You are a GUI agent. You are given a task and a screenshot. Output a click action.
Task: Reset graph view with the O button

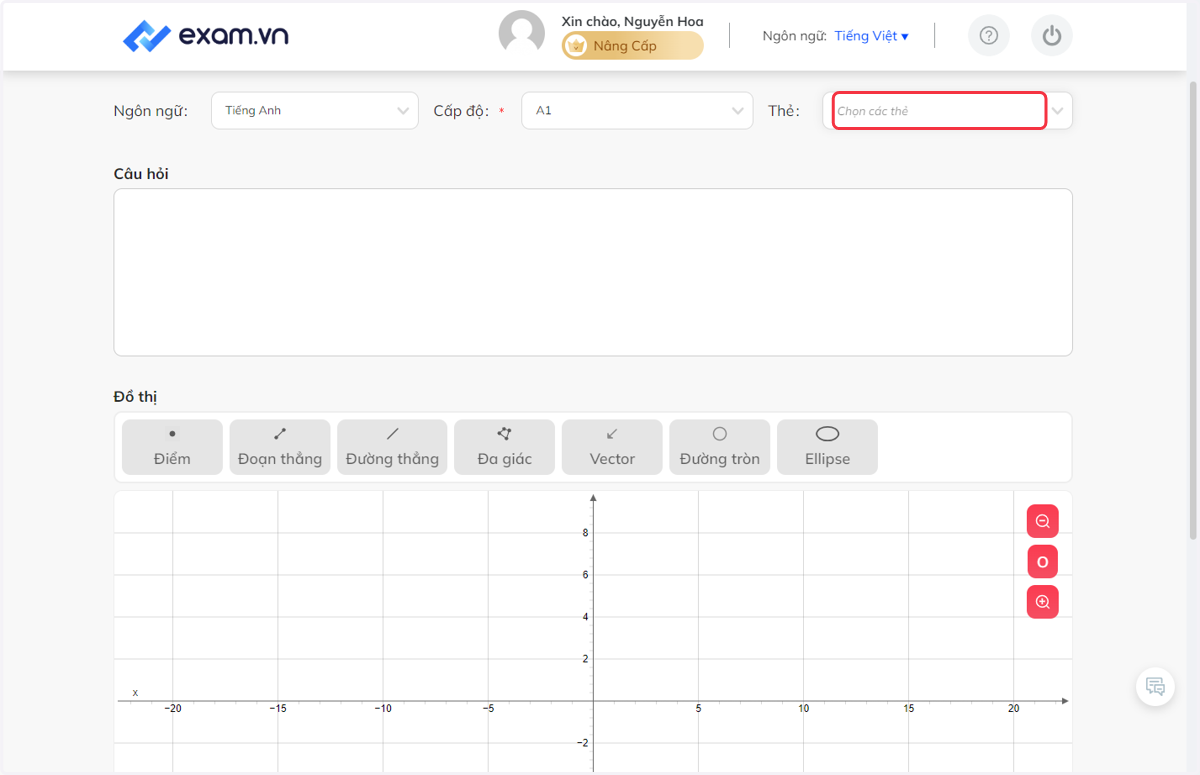(1043, 562)
